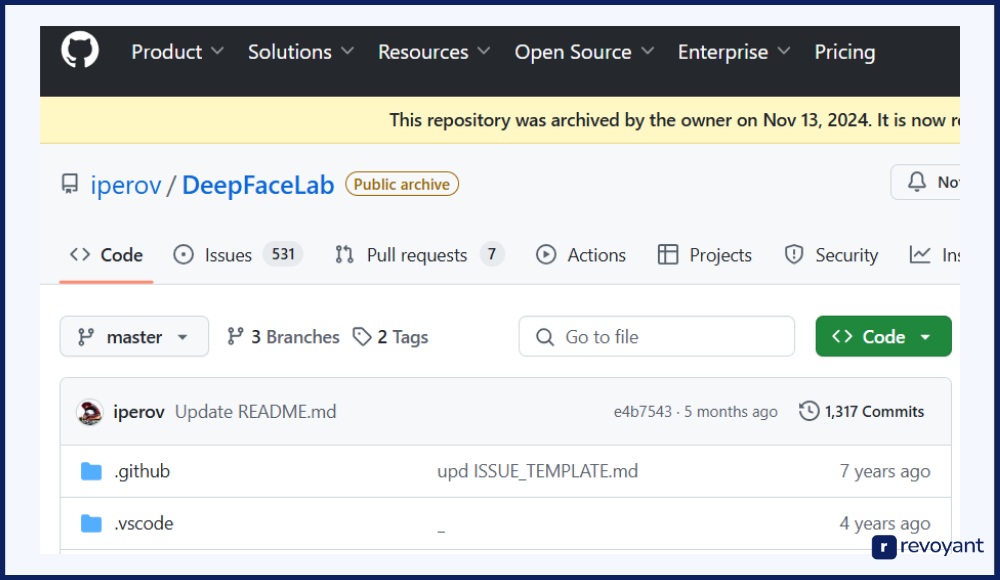This screenshot has width=1000, height=580.
Task: Open the Resources dropdown
Action: click(434, 52)
